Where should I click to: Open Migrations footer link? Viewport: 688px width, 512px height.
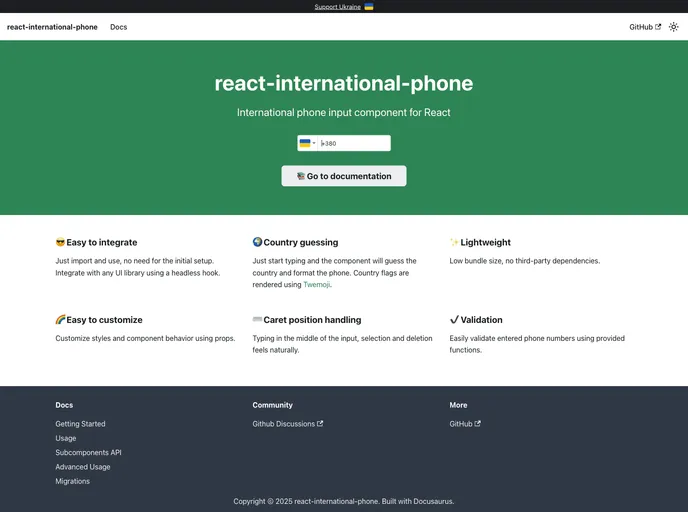tap(72, 481)
